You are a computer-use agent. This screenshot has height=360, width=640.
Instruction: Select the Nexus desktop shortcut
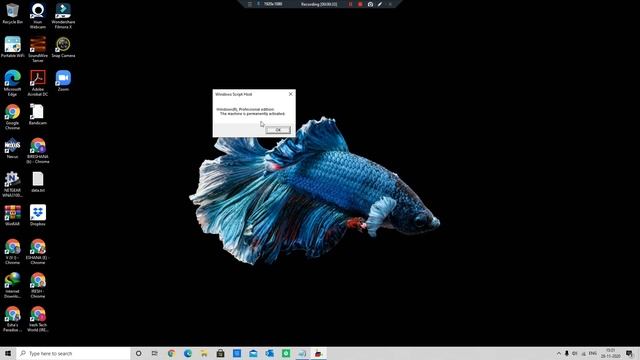click(12, 148)
